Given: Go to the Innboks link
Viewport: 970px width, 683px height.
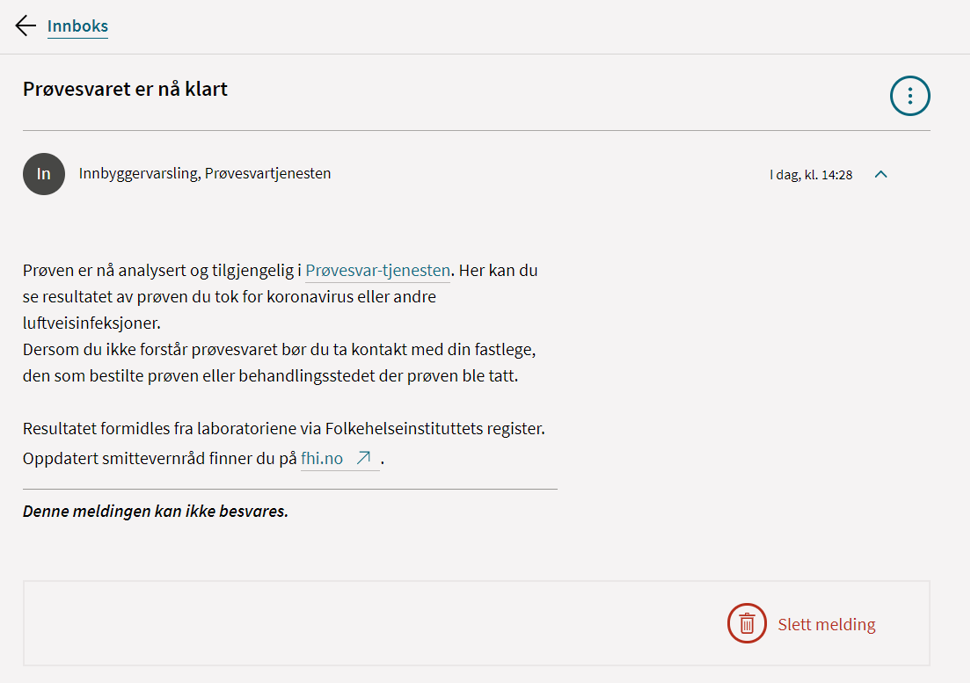Looking at the screenshot, I should pos(78,27).
